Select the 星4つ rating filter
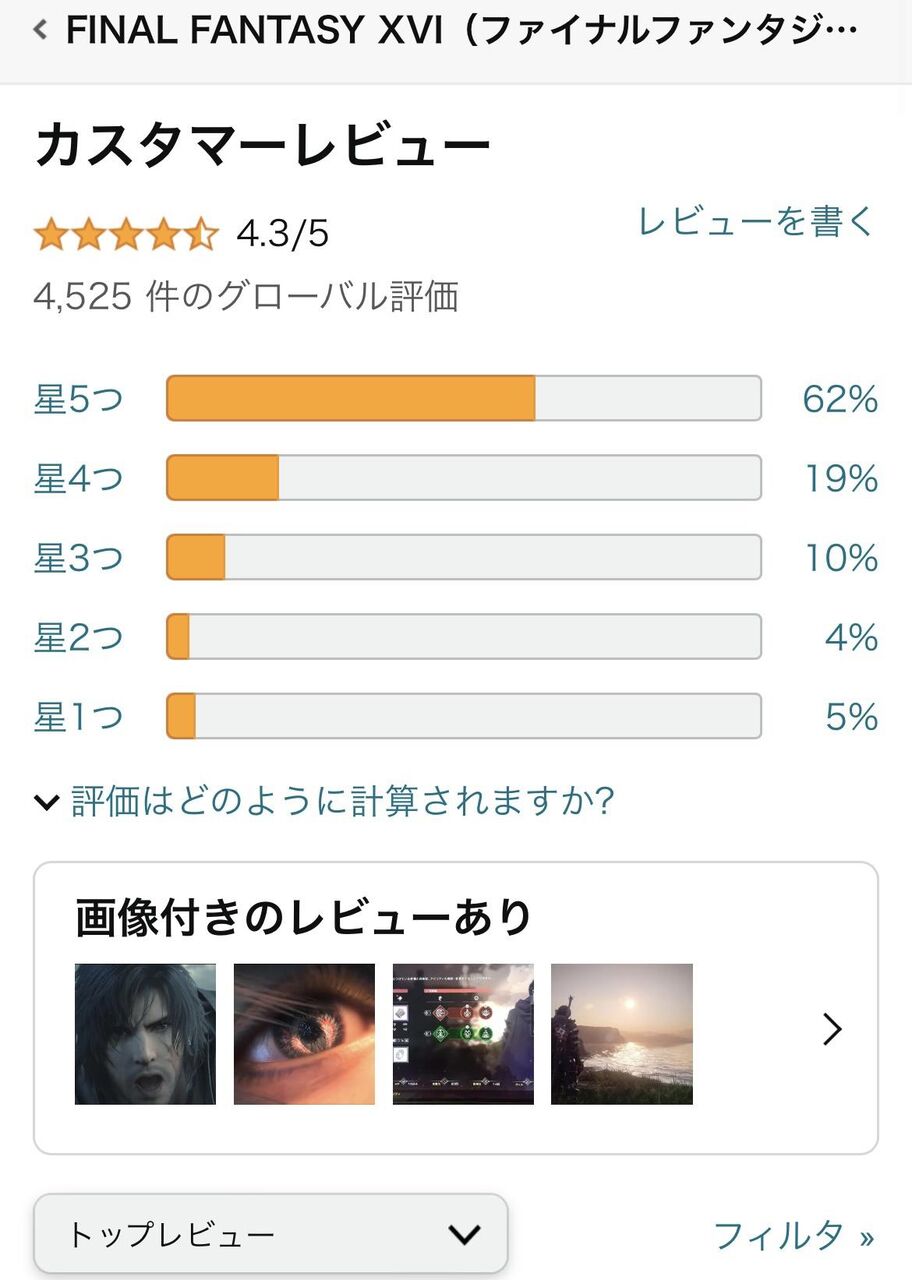The image size is (912, 1280). click(78, 478)
